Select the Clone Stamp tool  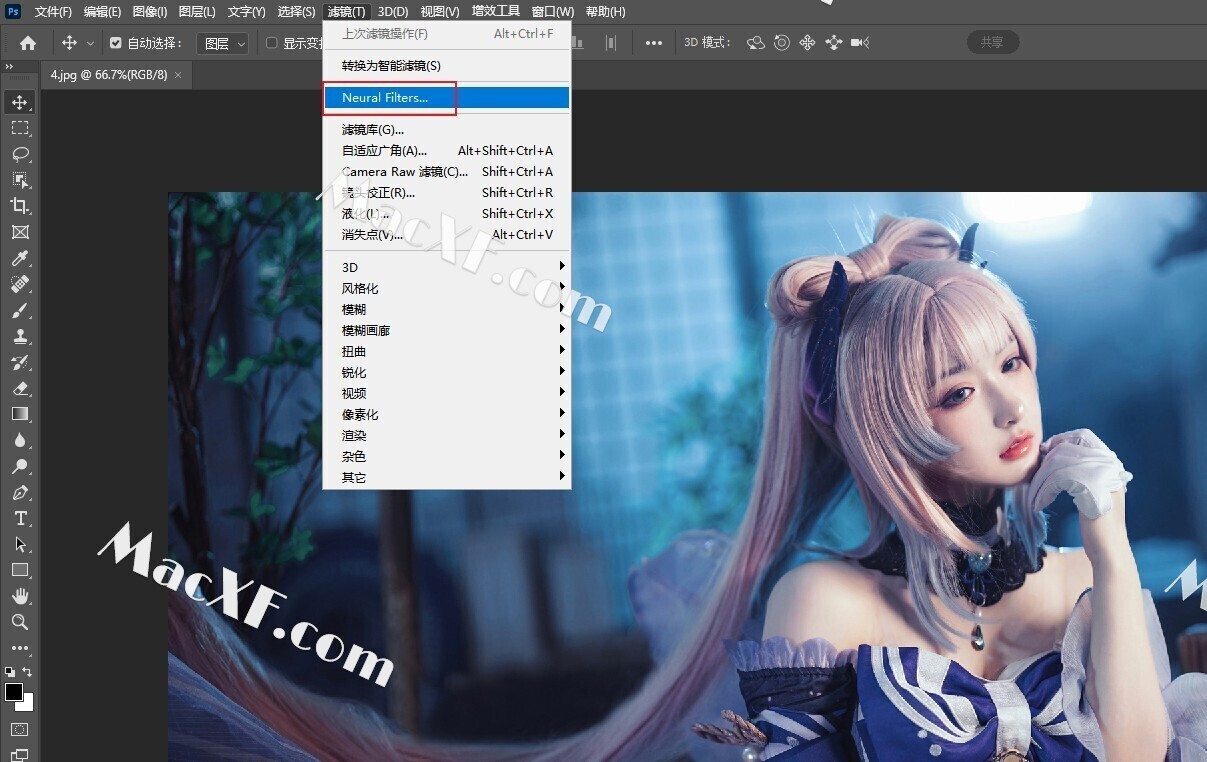[x=20, y=336]
